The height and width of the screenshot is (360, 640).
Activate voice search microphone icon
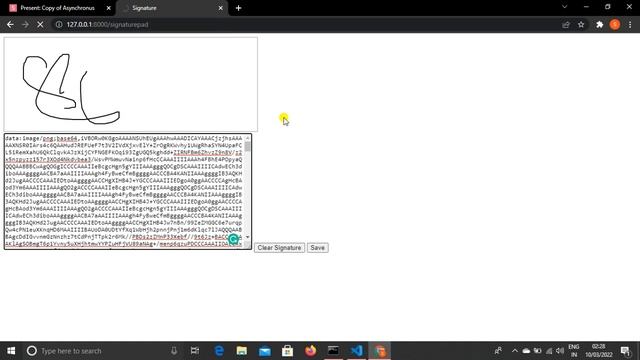pos(174,351)
